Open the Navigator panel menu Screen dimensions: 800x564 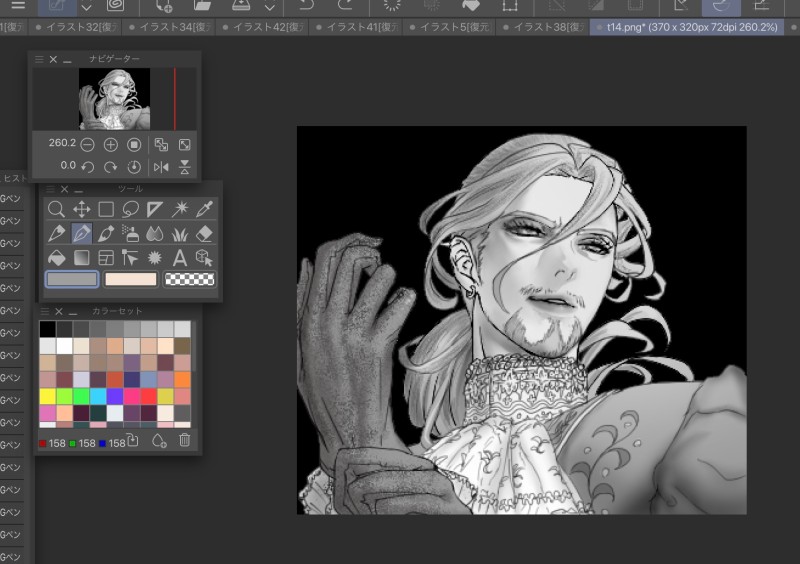40,60
